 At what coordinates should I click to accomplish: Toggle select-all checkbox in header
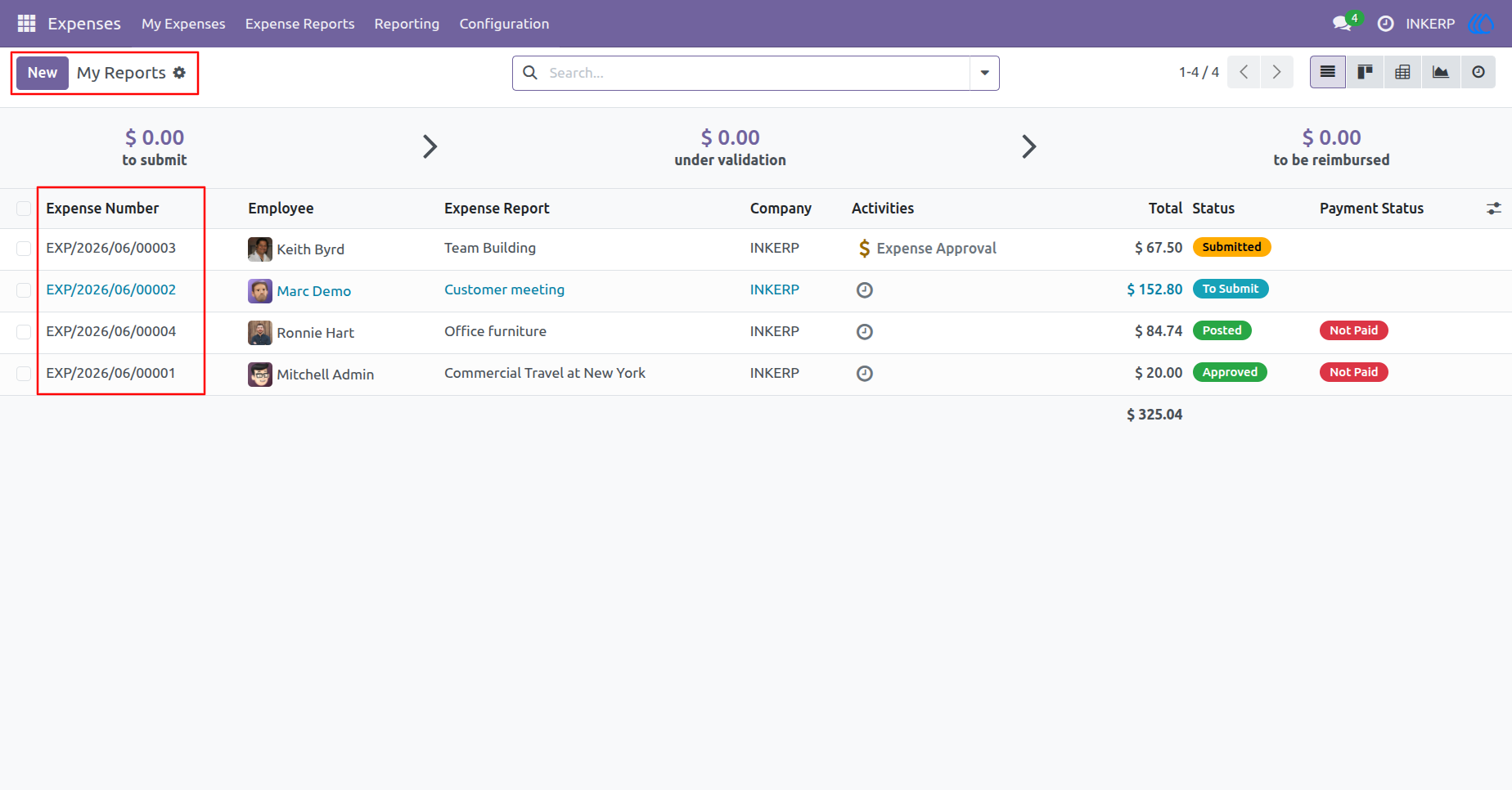(24, 209)
